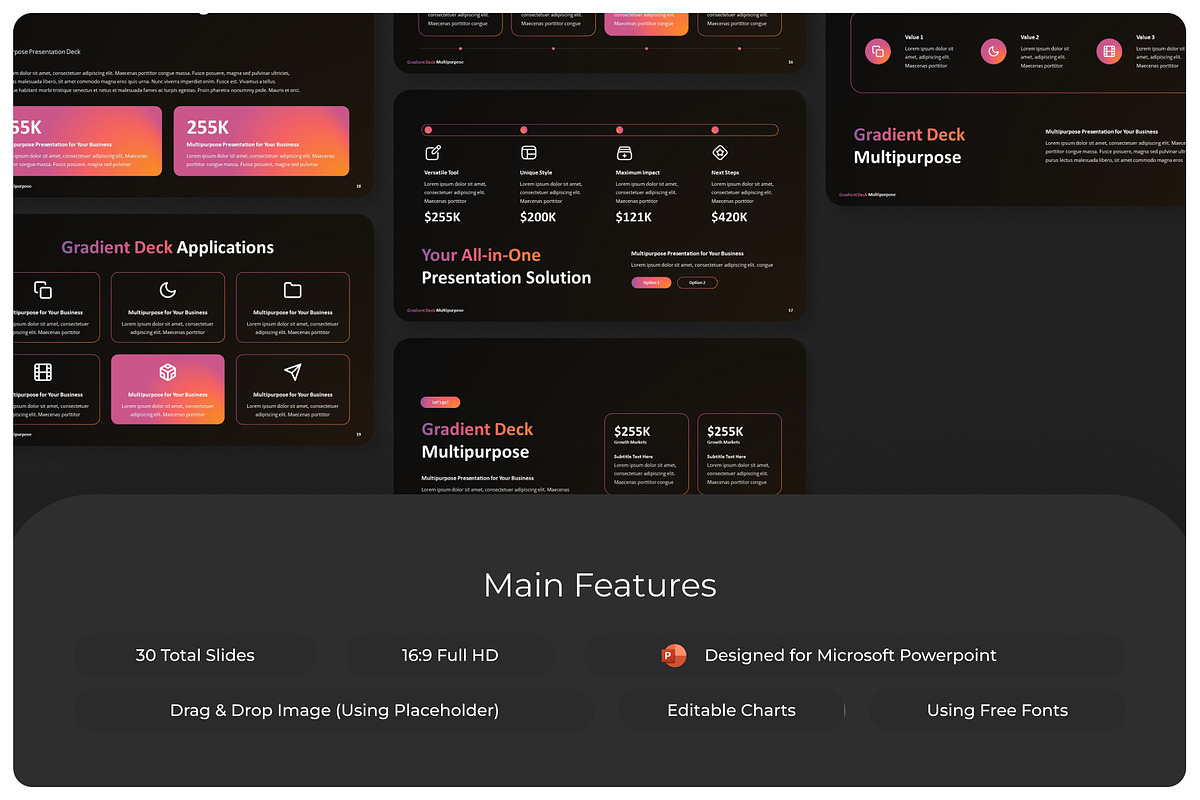The width and height of the screenshot is (1200, 800).
Task: Click the layout icon above Unique Style
Action: 529,153
